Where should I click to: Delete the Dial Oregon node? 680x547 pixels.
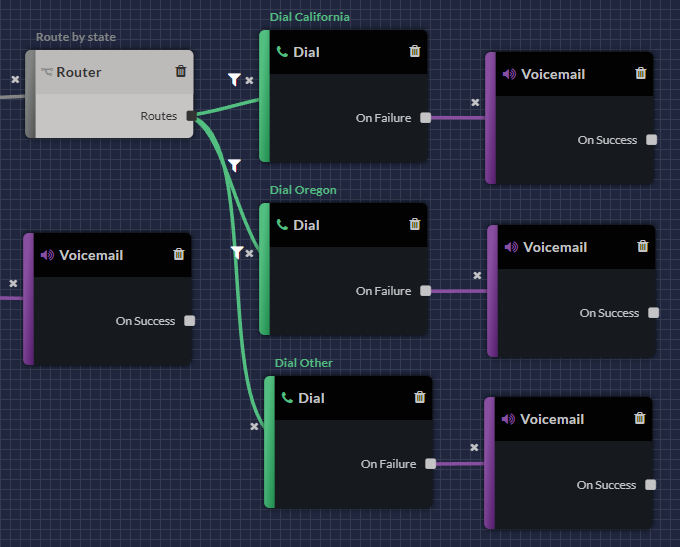415,224
